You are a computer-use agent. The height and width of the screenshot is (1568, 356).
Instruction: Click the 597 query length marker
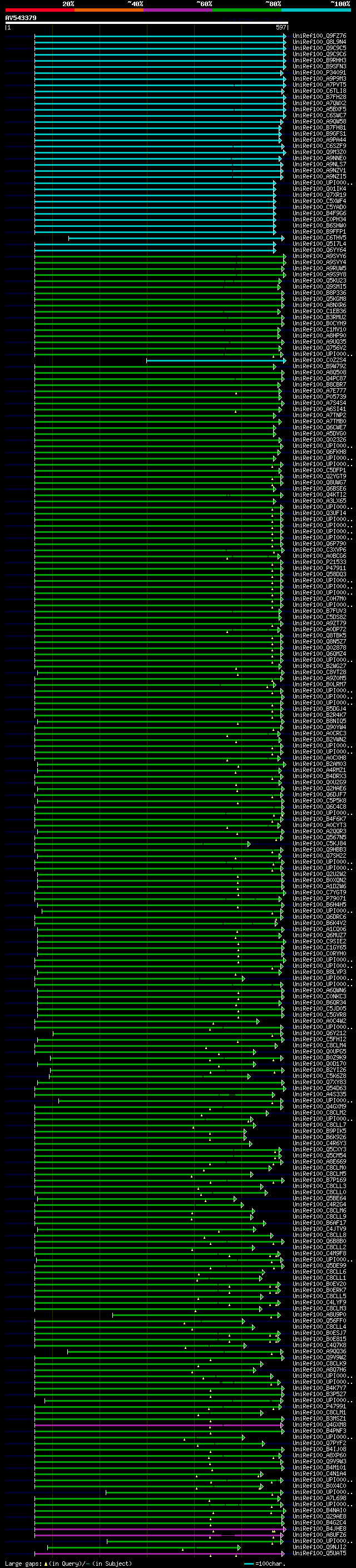(280, 27)
